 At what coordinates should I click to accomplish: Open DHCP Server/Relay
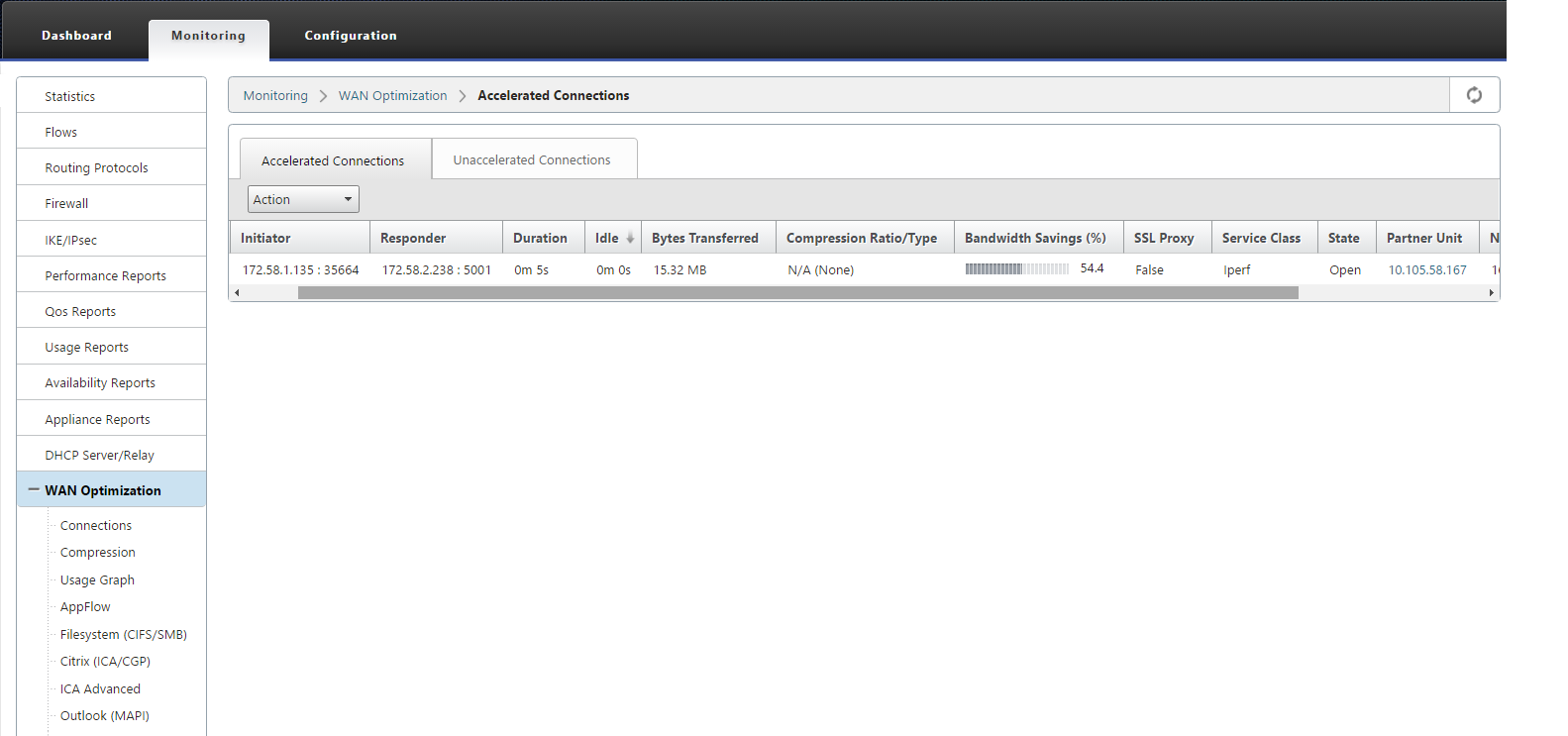(x=111, y=455)
